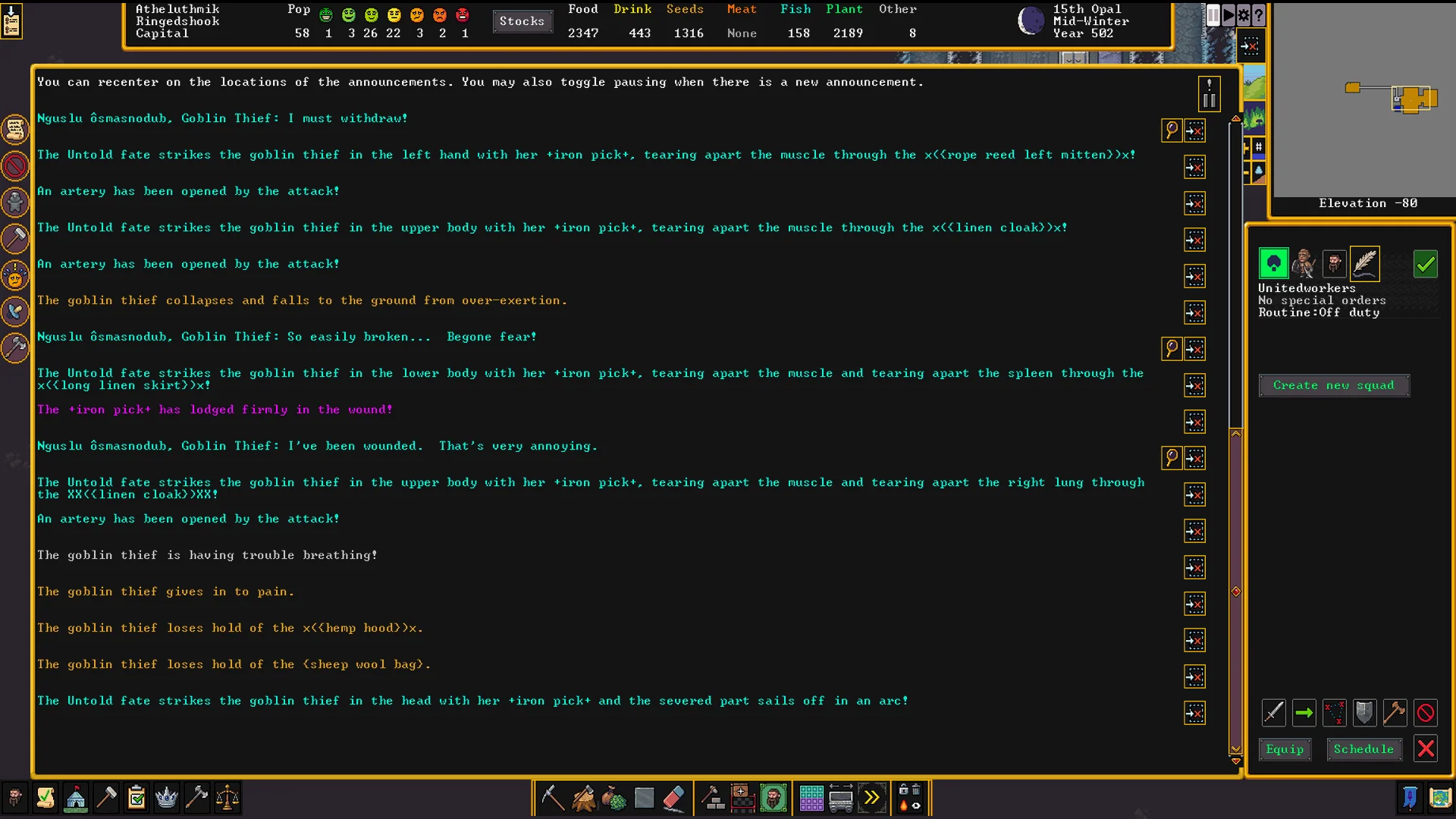Select the train hammer squad order
The image size is (1456, 819).
[x=1395, y=713]
